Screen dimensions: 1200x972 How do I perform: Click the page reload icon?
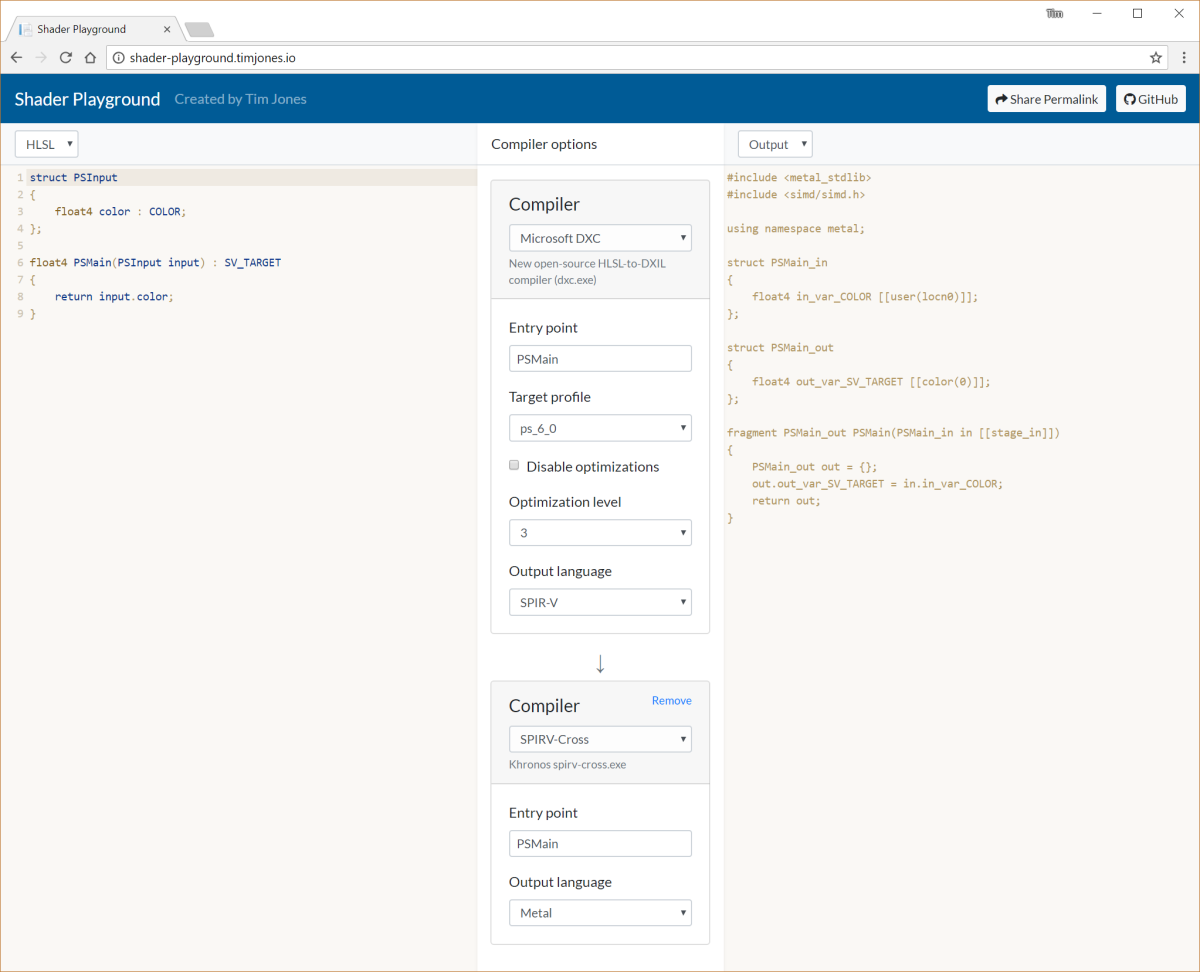pyautogui.click(x=65, y=57)
